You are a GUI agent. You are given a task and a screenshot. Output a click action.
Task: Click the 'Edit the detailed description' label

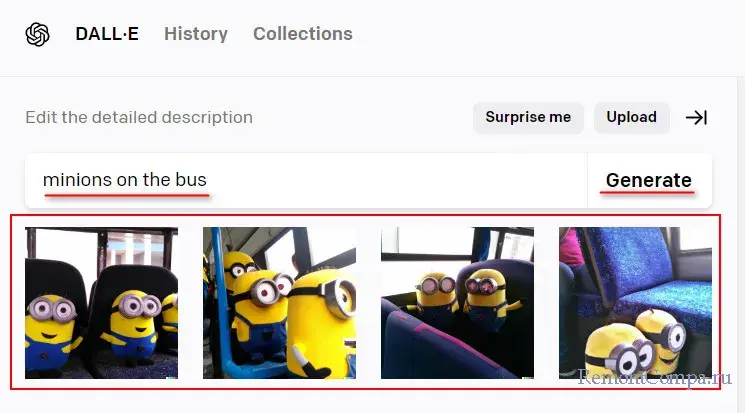[139, 117]
